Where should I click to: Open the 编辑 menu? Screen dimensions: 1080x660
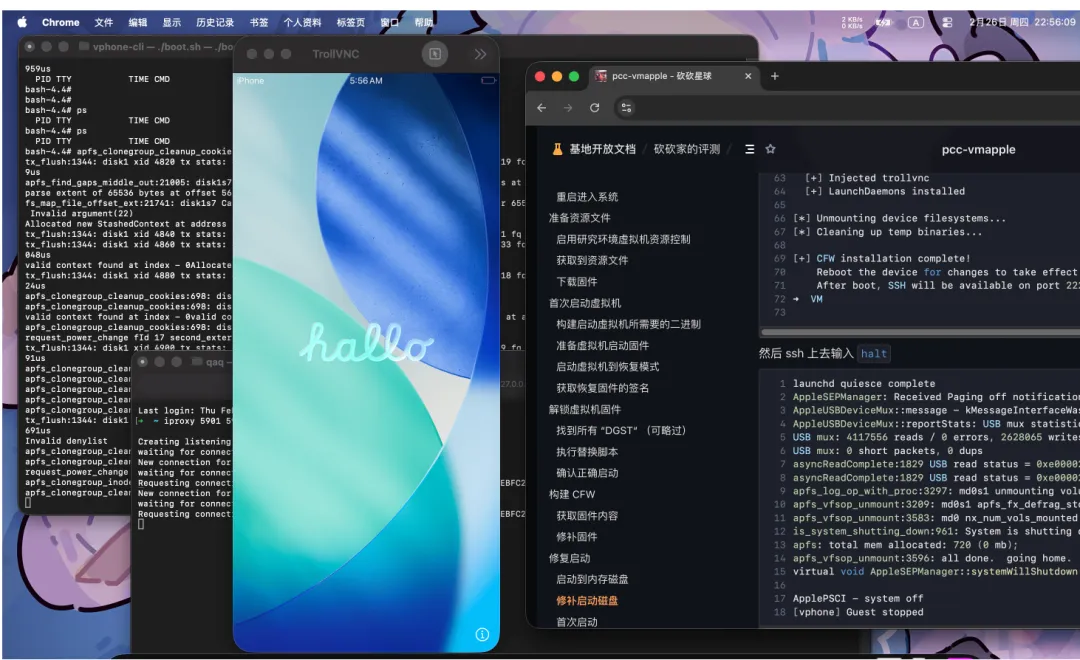[x=138, y=22]
